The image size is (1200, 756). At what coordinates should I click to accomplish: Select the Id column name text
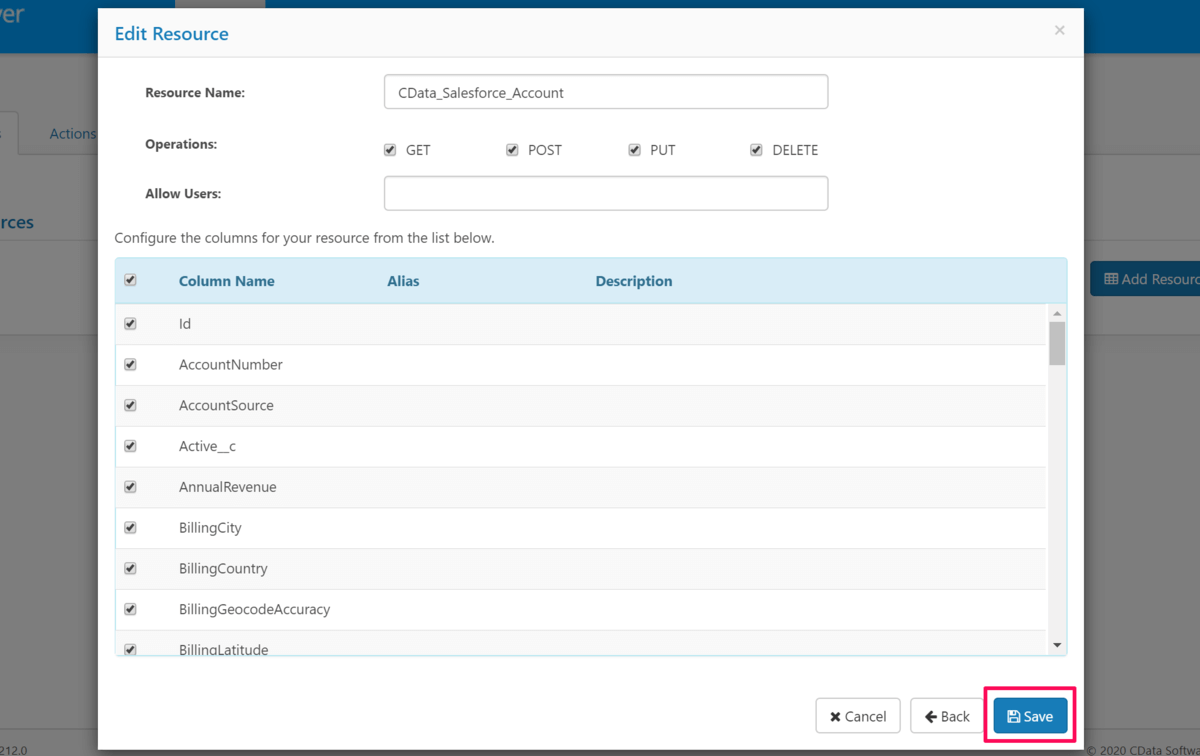click(185, 324)
